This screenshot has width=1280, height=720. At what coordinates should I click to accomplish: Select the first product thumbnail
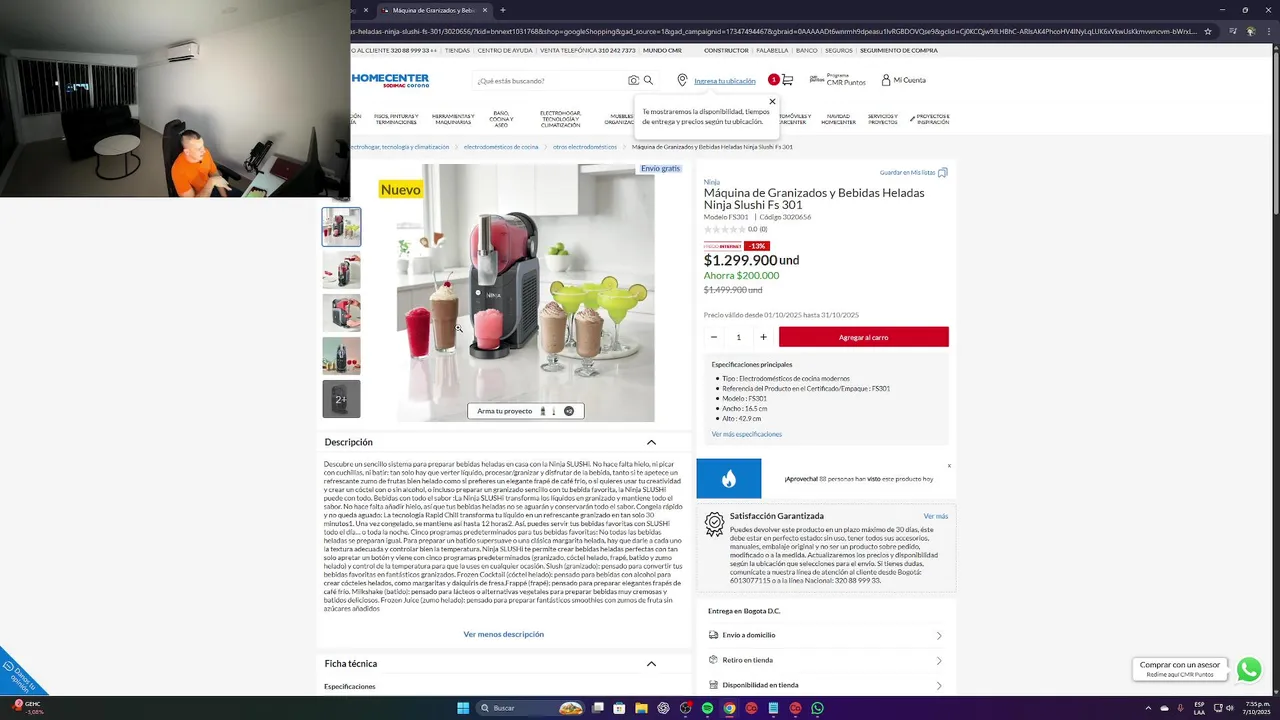(x=341, y=227)
